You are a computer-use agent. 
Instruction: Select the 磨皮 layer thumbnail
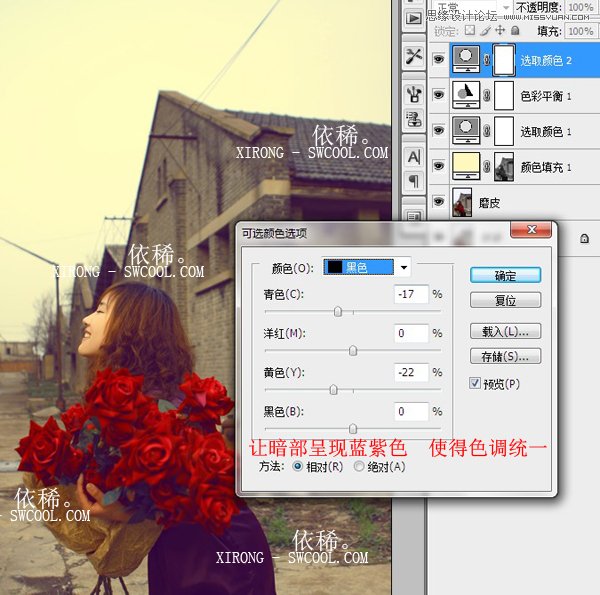pos(462,202)
